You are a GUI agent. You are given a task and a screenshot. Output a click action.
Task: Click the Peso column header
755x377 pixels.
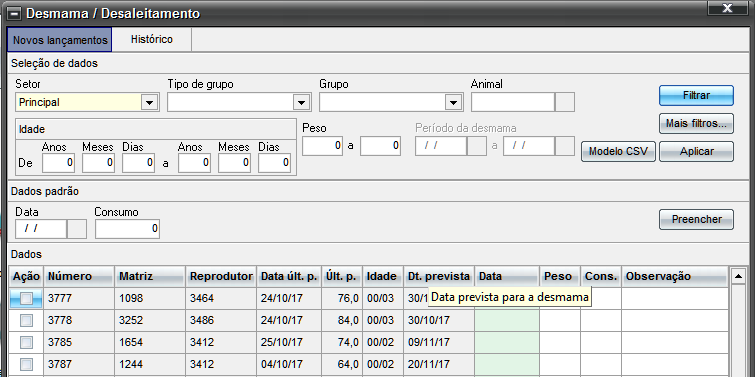click(560, 276)
